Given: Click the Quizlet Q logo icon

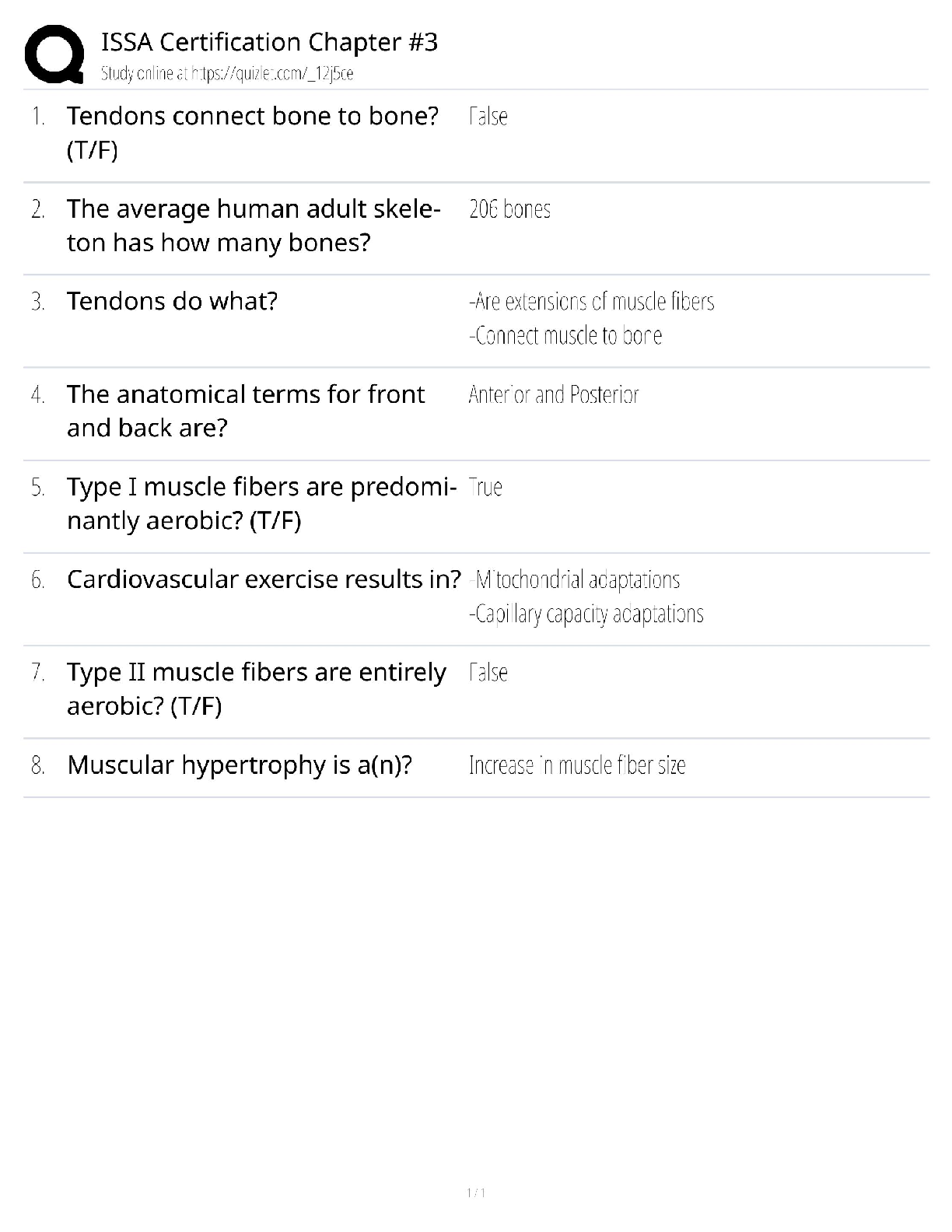Looking at the screenshot, I should pyautogui.click(x=54, y=54).
